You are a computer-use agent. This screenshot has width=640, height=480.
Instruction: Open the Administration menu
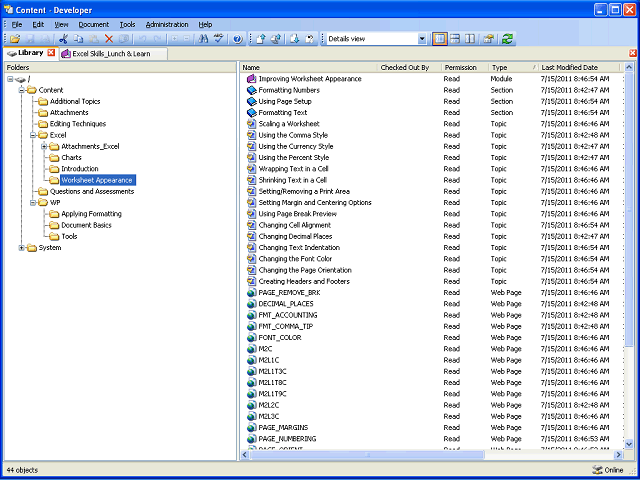[x=167, y=24]
